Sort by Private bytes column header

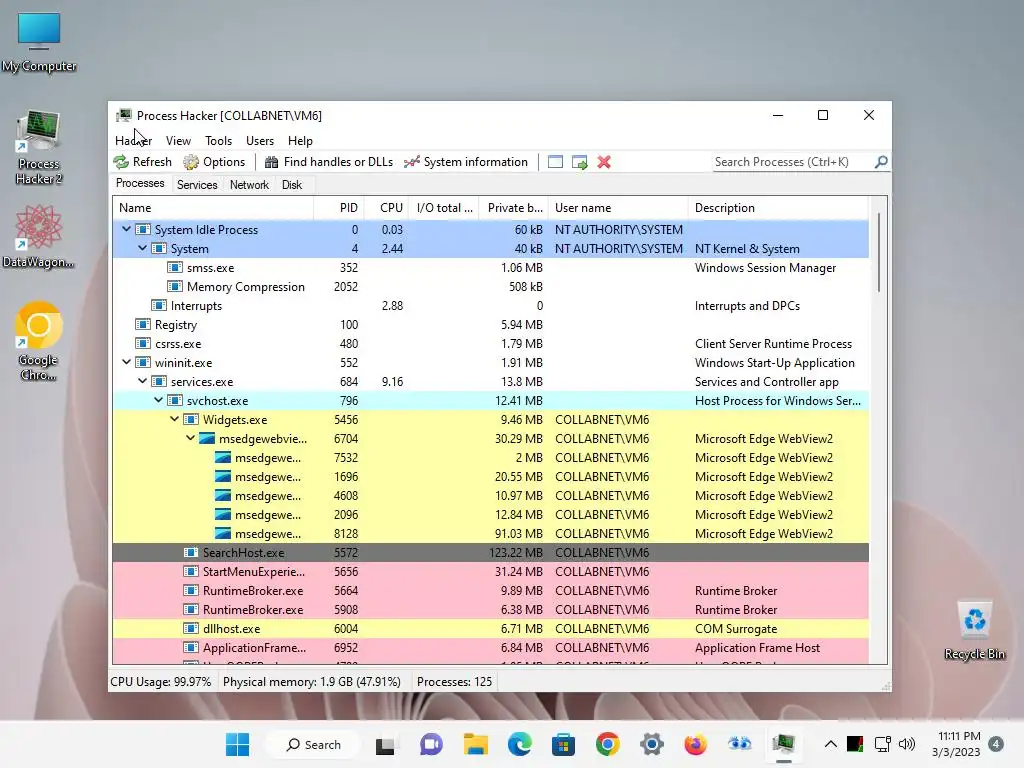514,208
